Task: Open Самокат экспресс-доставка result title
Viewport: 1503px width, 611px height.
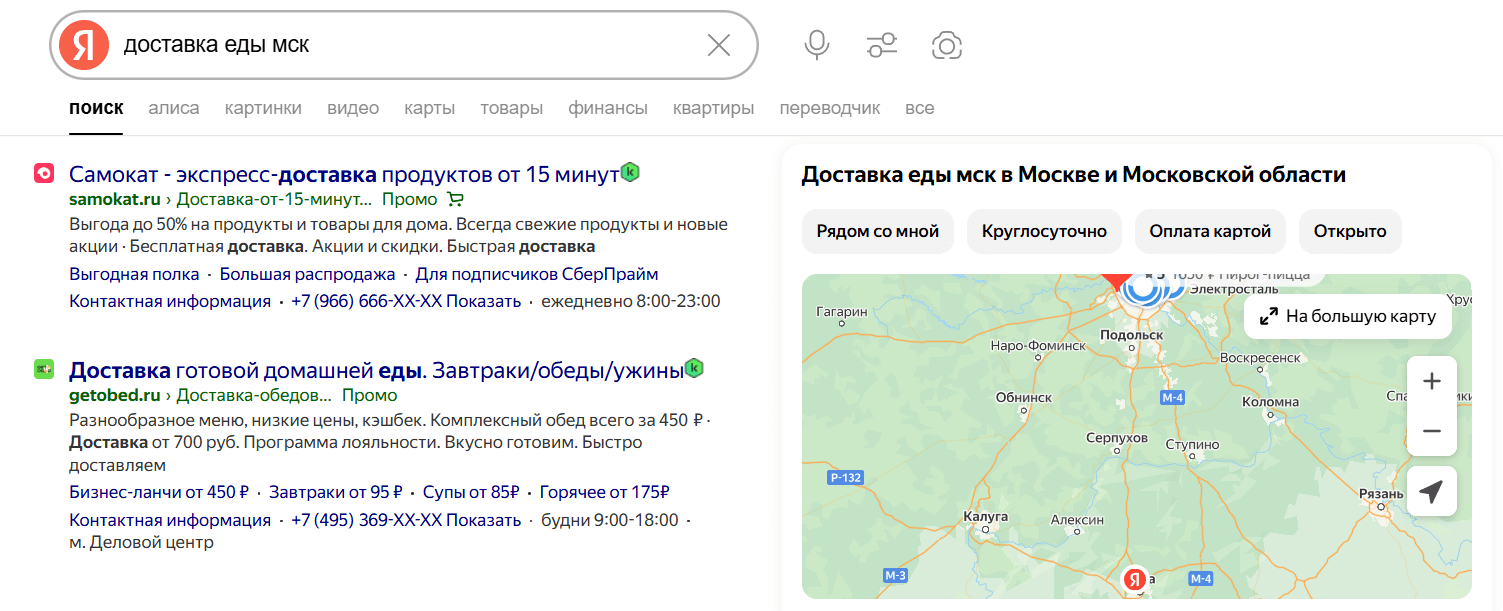Action: coord(344,174)
